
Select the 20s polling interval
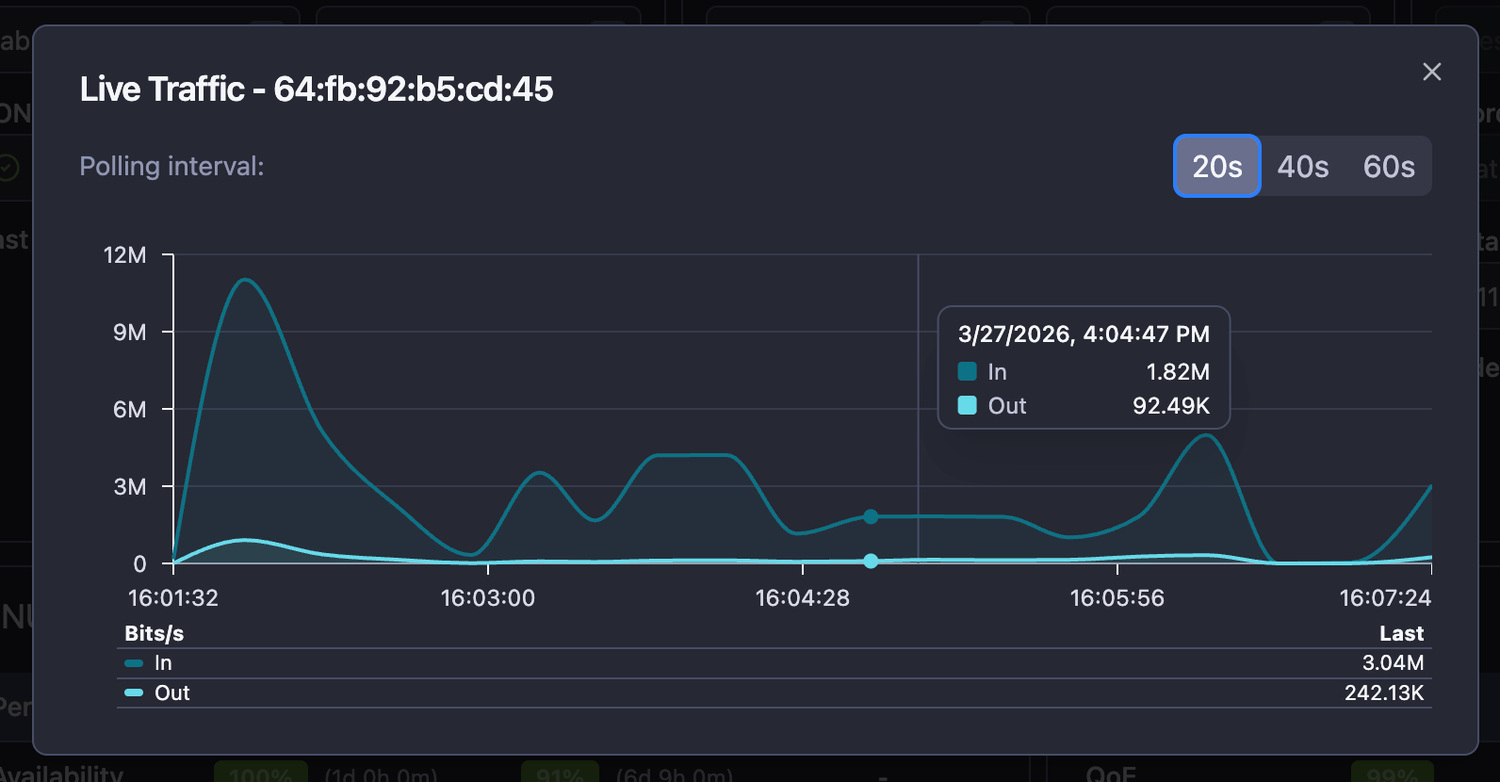(1217, 166)
